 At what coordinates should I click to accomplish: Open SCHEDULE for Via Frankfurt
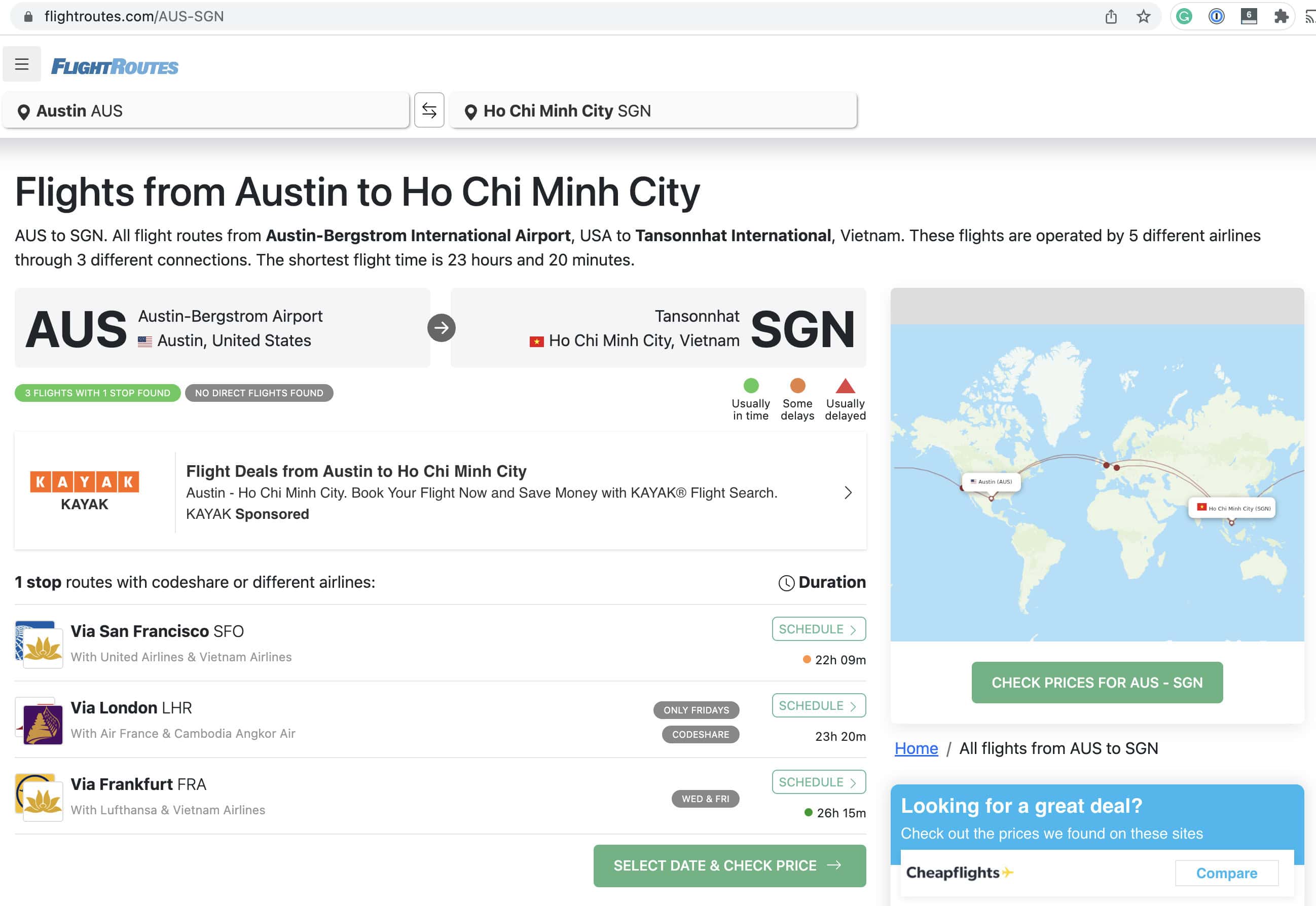click(x=819, y=782)
